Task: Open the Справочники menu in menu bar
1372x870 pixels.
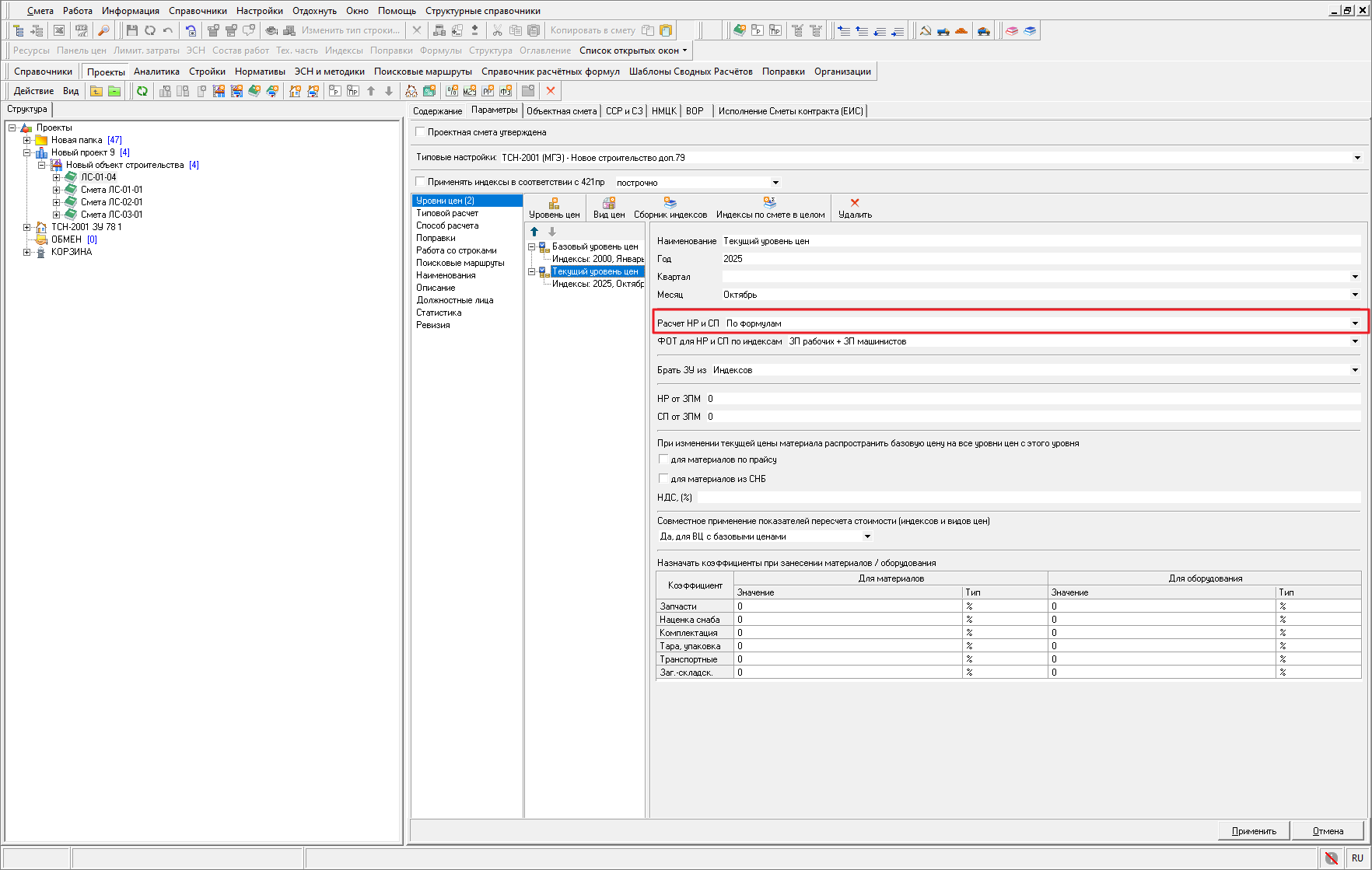Action: (x=198, y=11)
